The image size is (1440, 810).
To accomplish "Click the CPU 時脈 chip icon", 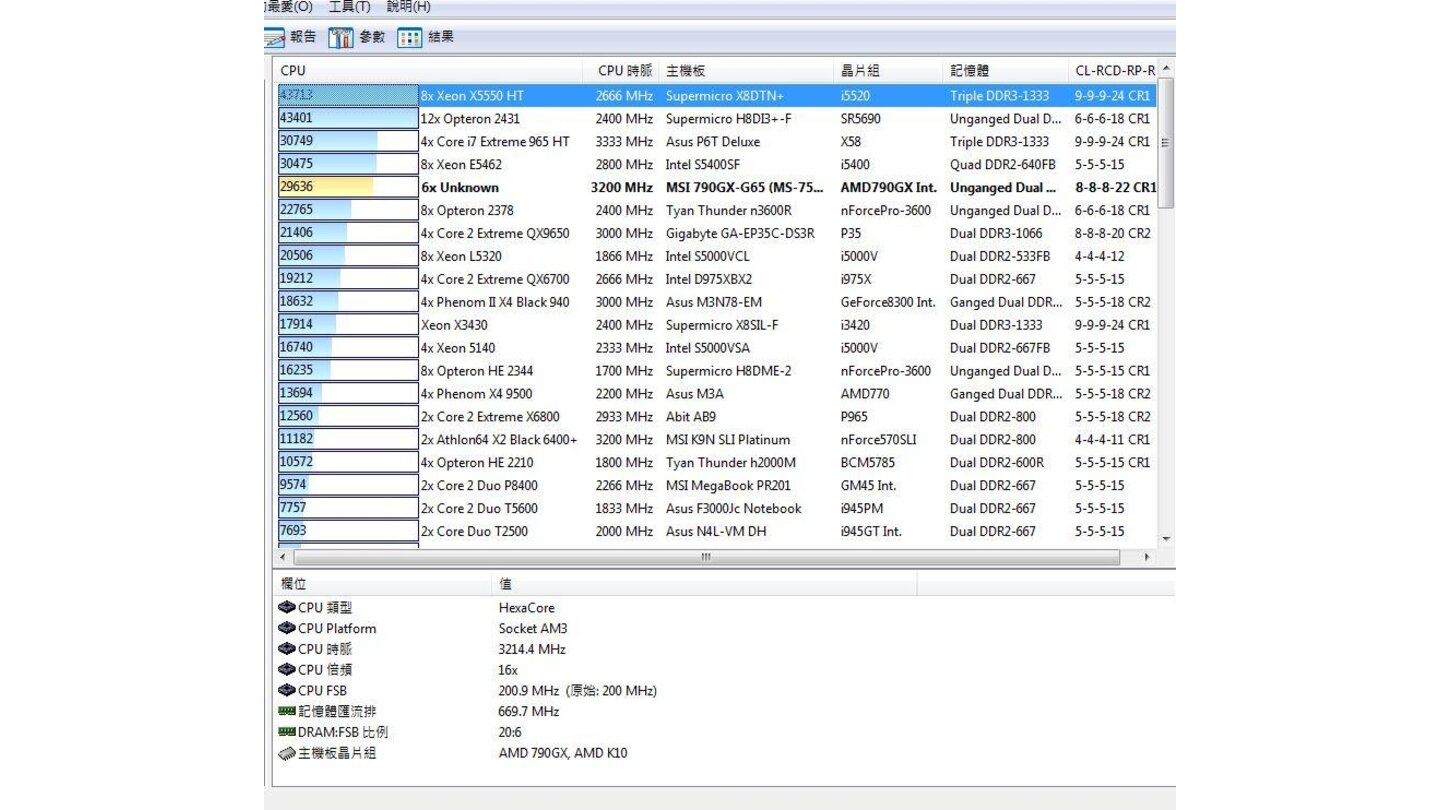I will 287,649.
